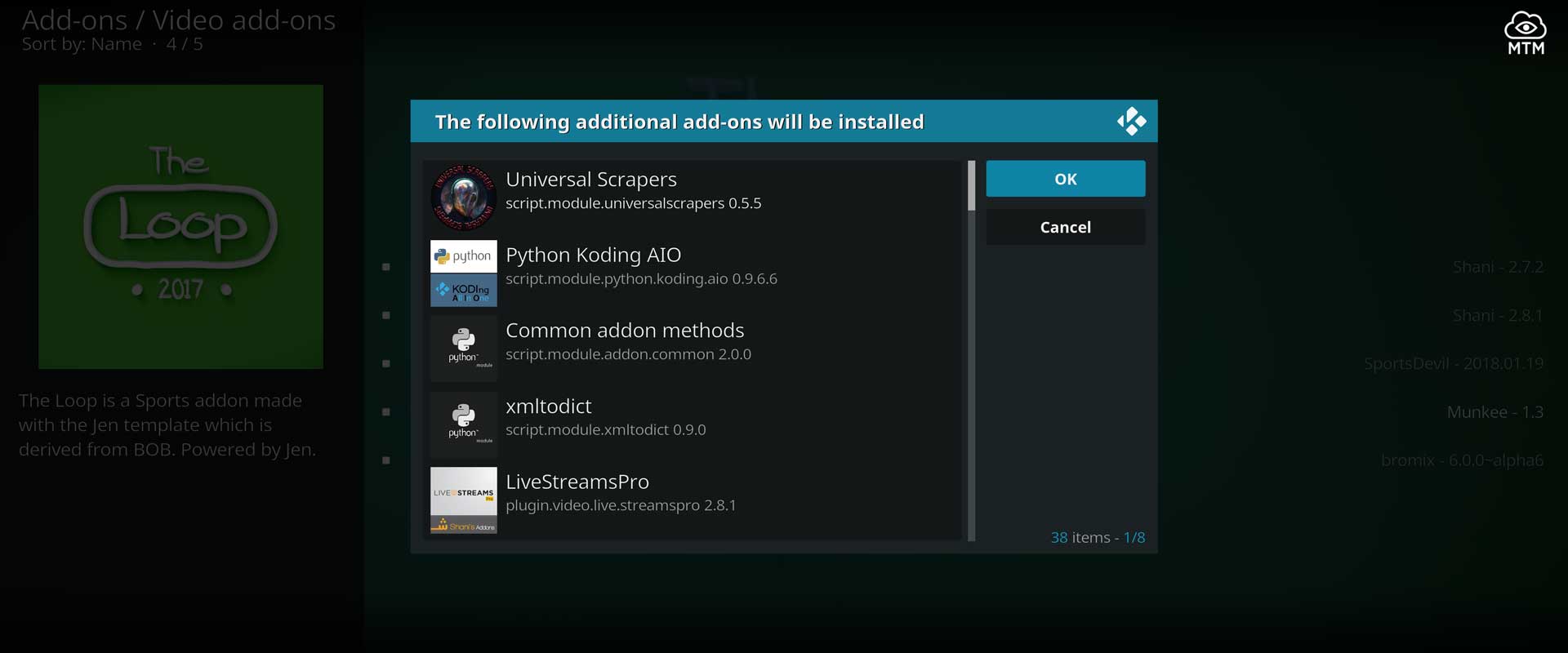Click The Loop addon description text

[x=167, y=425]
